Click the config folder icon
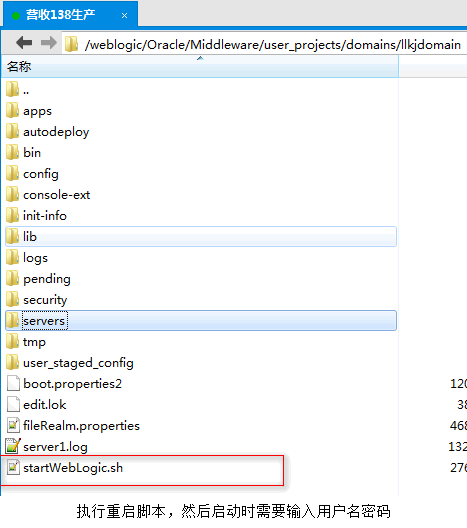 click(x=12, y=173)
